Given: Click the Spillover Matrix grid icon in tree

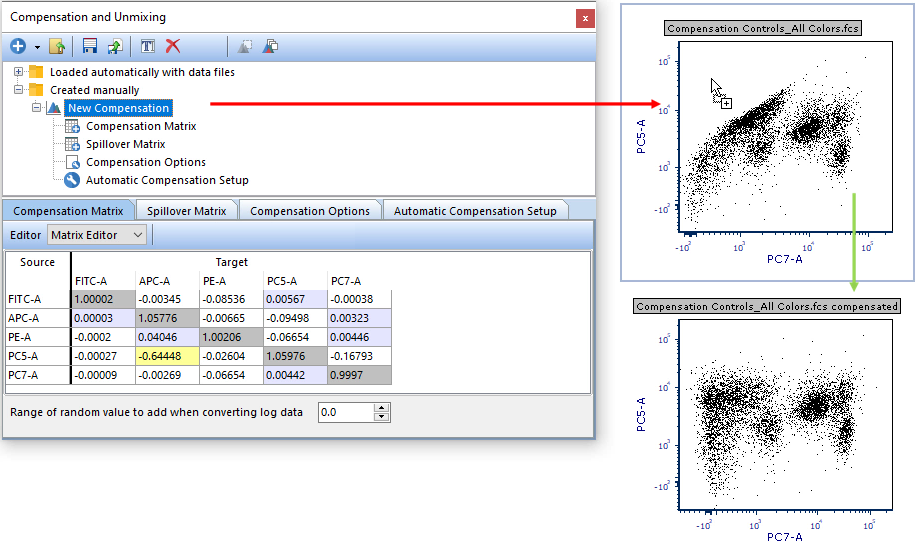Looking at the screenshot, I should coord(72,144).
